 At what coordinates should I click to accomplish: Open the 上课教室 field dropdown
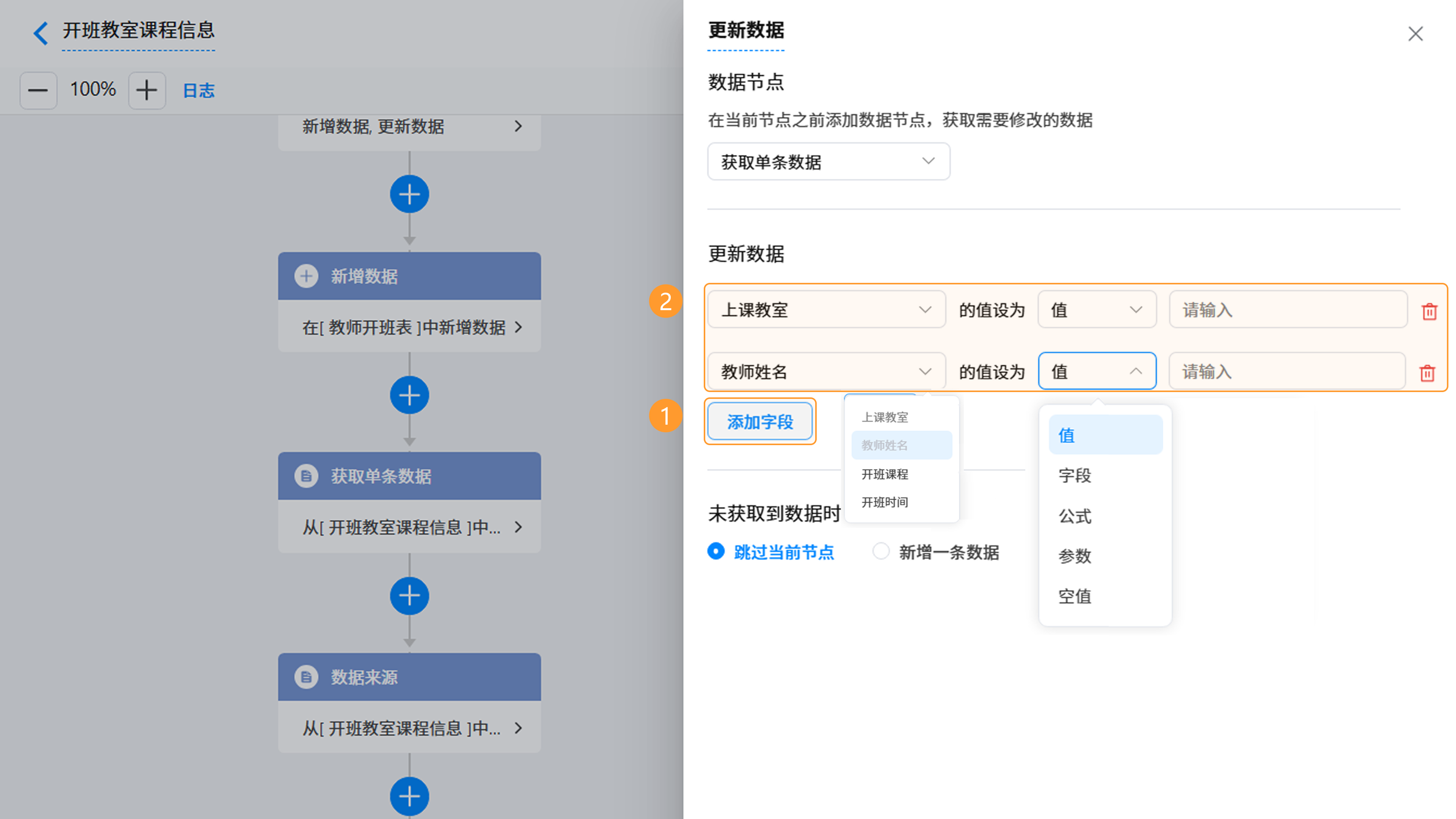tap(826, 309)
